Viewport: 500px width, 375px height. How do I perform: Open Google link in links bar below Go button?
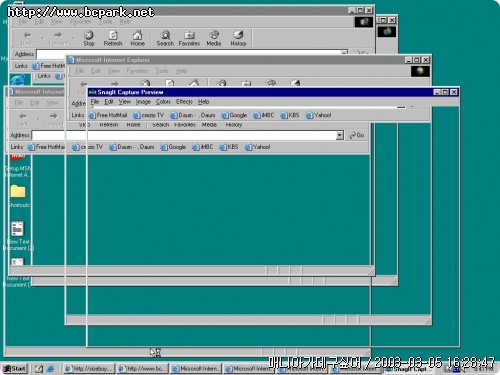[x=173, y=147]
